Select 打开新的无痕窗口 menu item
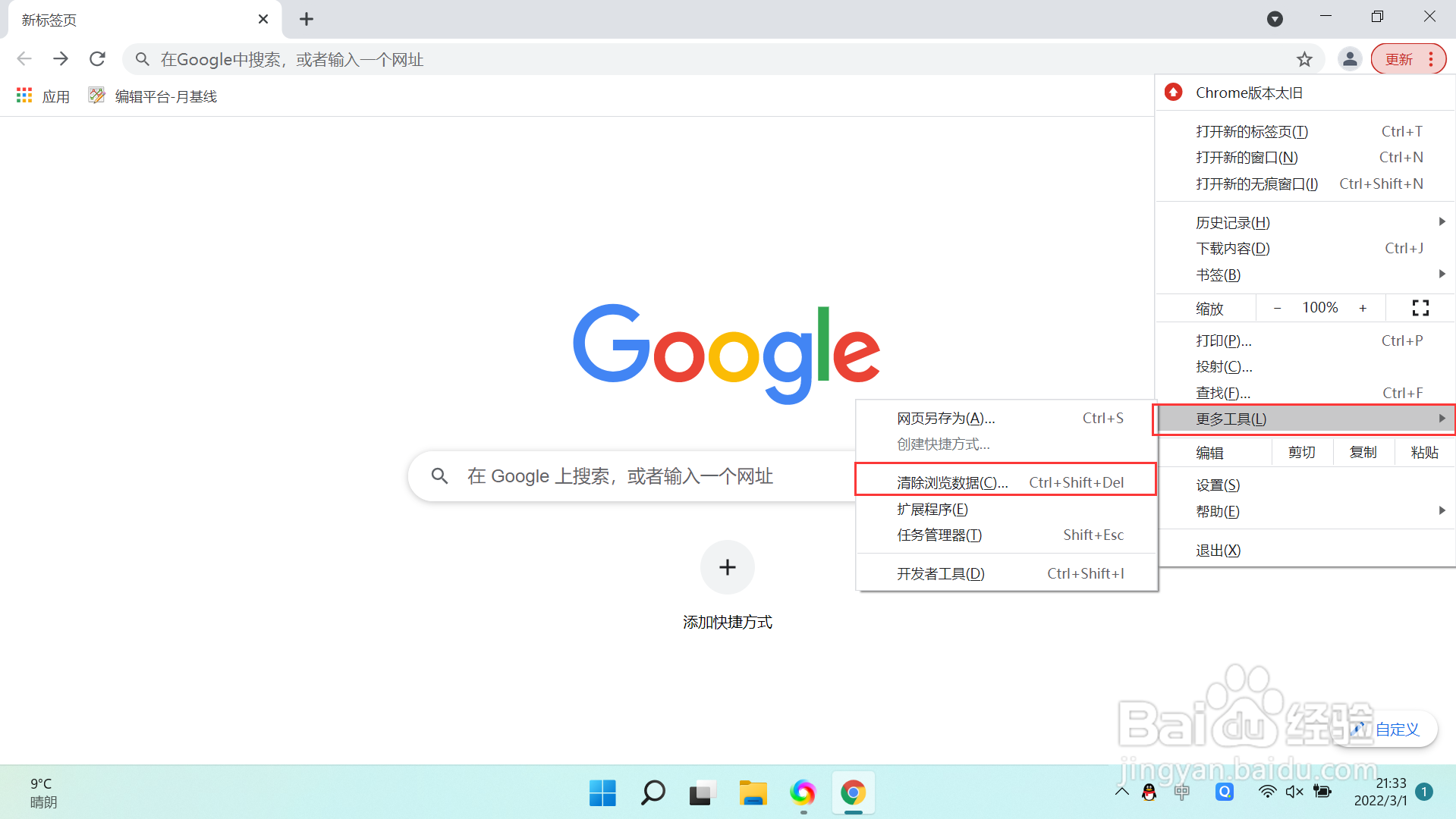Screen dimensions: 1456x819 [x=1306, y=184]
